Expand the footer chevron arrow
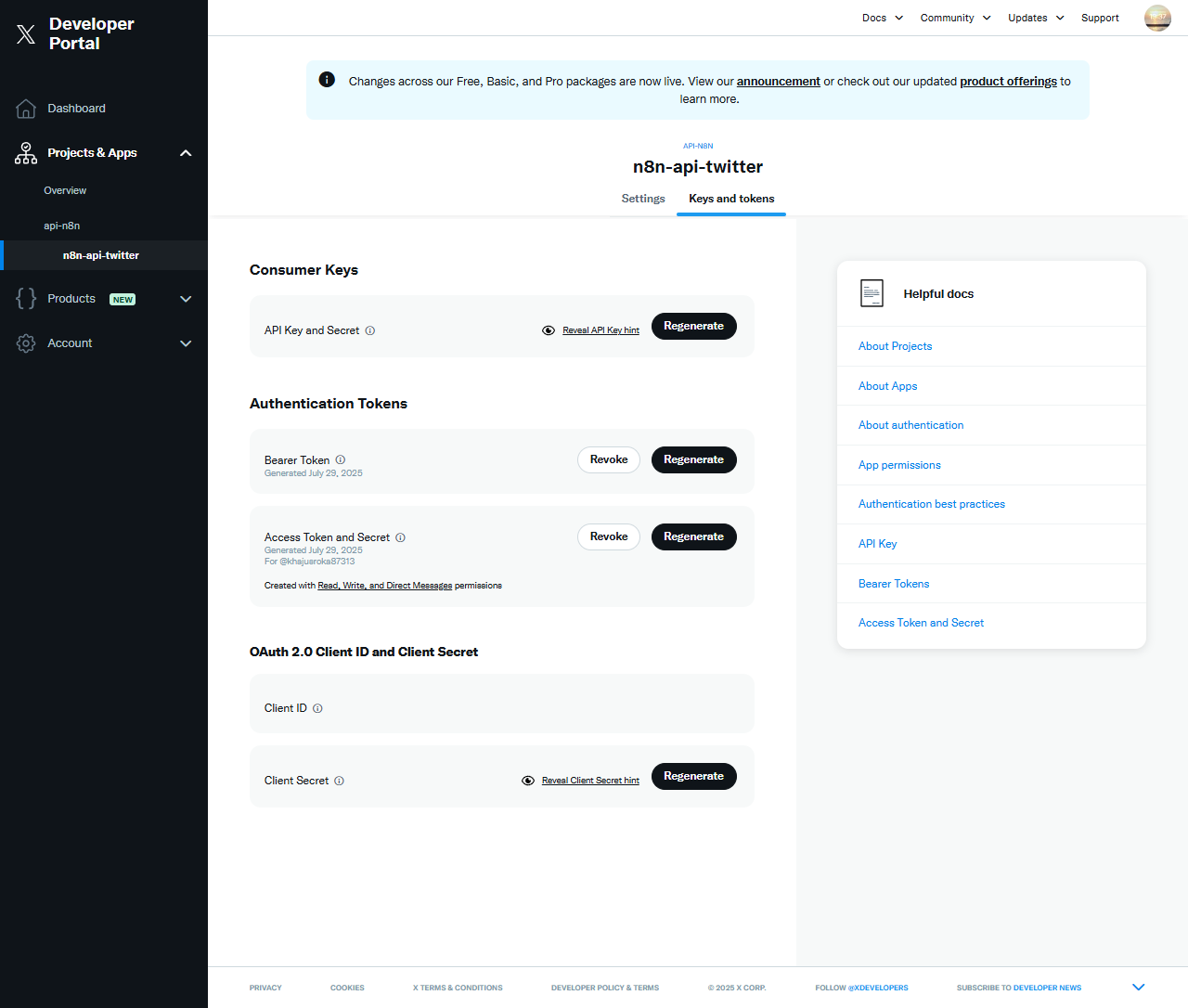1188x1008 pixels. (1139, 987)
